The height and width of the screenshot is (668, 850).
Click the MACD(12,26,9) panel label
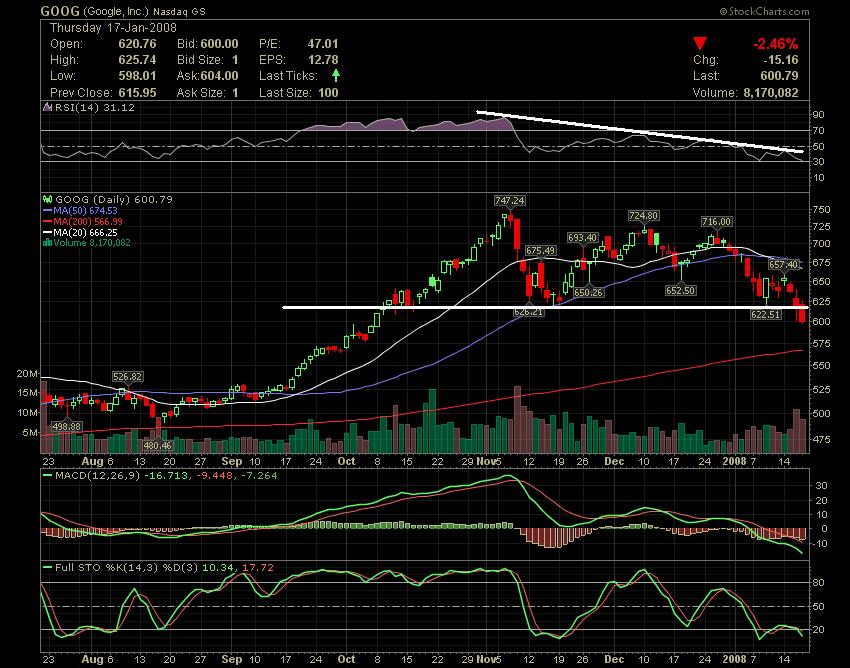pyautogui.click(x=98, y=476)
